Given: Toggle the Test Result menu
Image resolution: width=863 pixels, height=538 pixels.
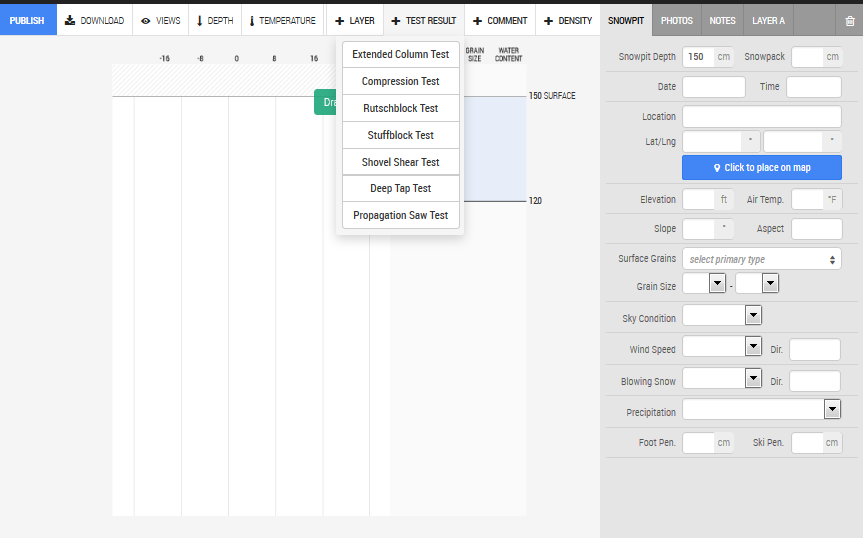Looking at the screenshot, I should click(424, 20).
